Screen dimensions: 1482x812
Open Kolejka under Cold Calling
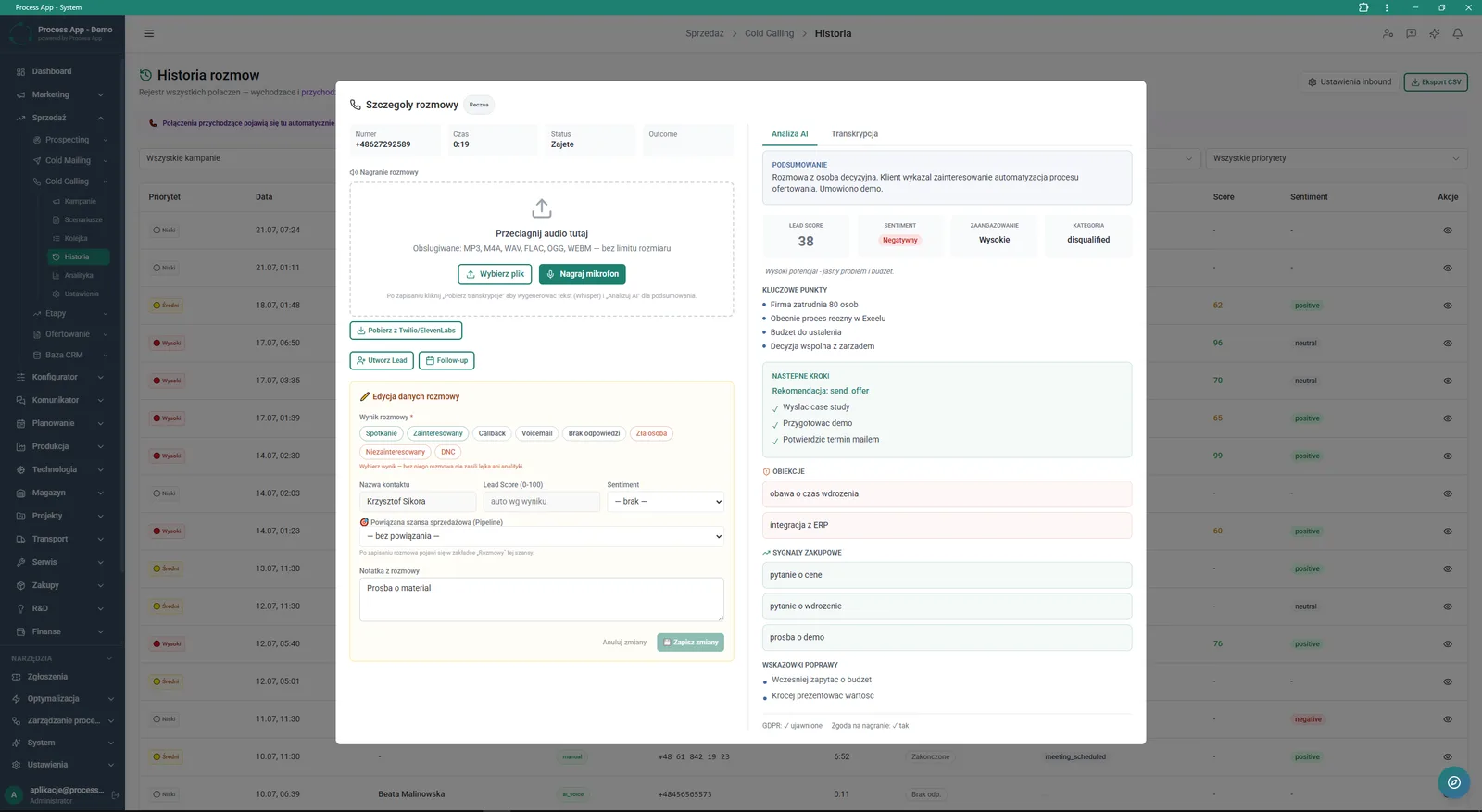pos(80,238)
